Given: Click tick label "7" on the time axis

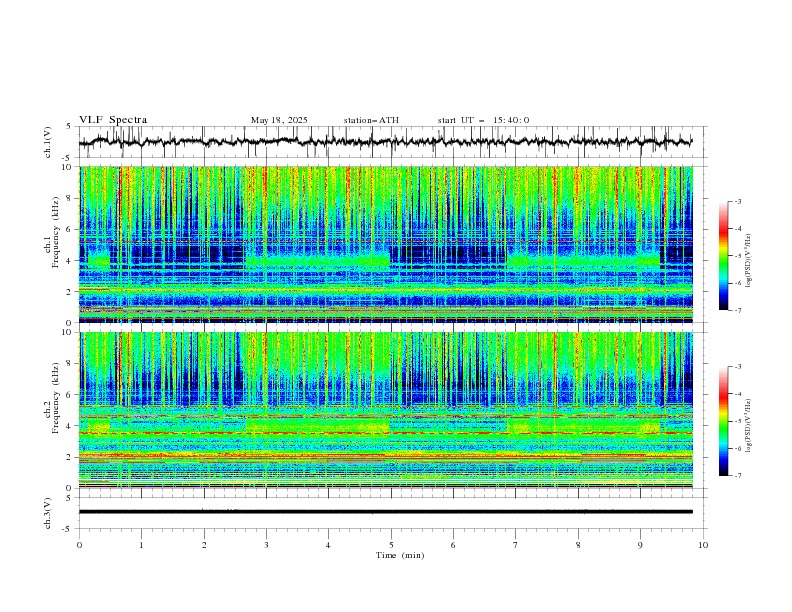Looking at the screenshot, I should [x=515, y=545].
